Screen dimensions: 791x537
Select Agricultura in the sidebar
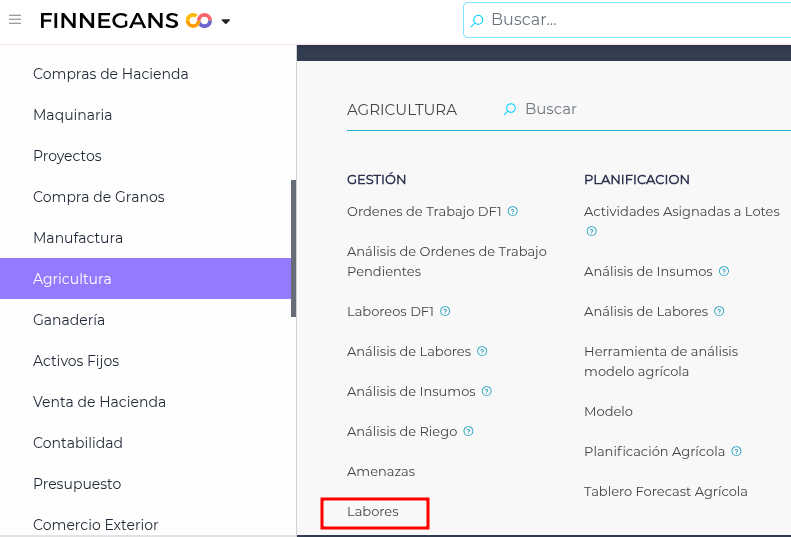click(72, 279)
